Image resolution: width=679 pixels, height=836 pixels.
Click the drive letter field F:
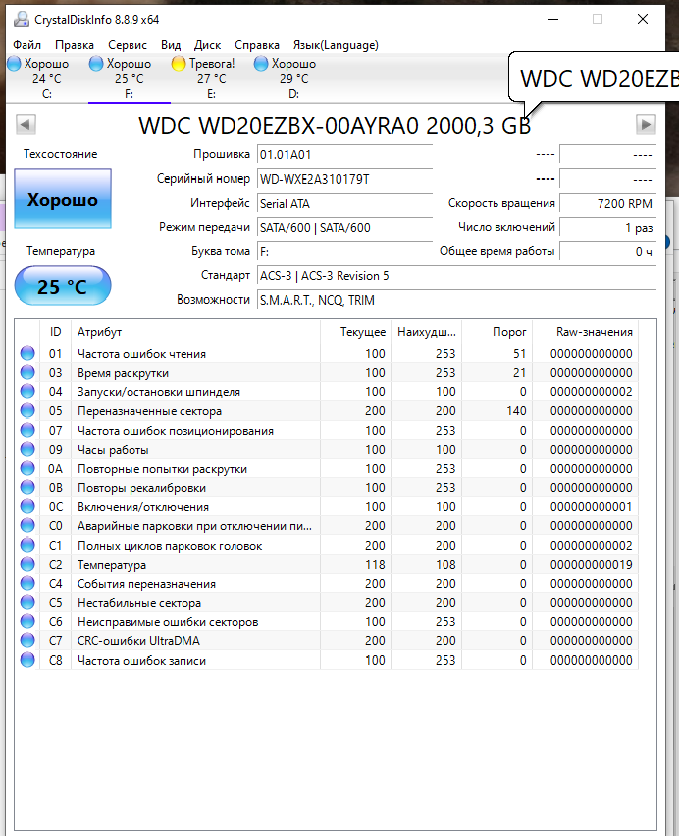[x=345, y=252]
